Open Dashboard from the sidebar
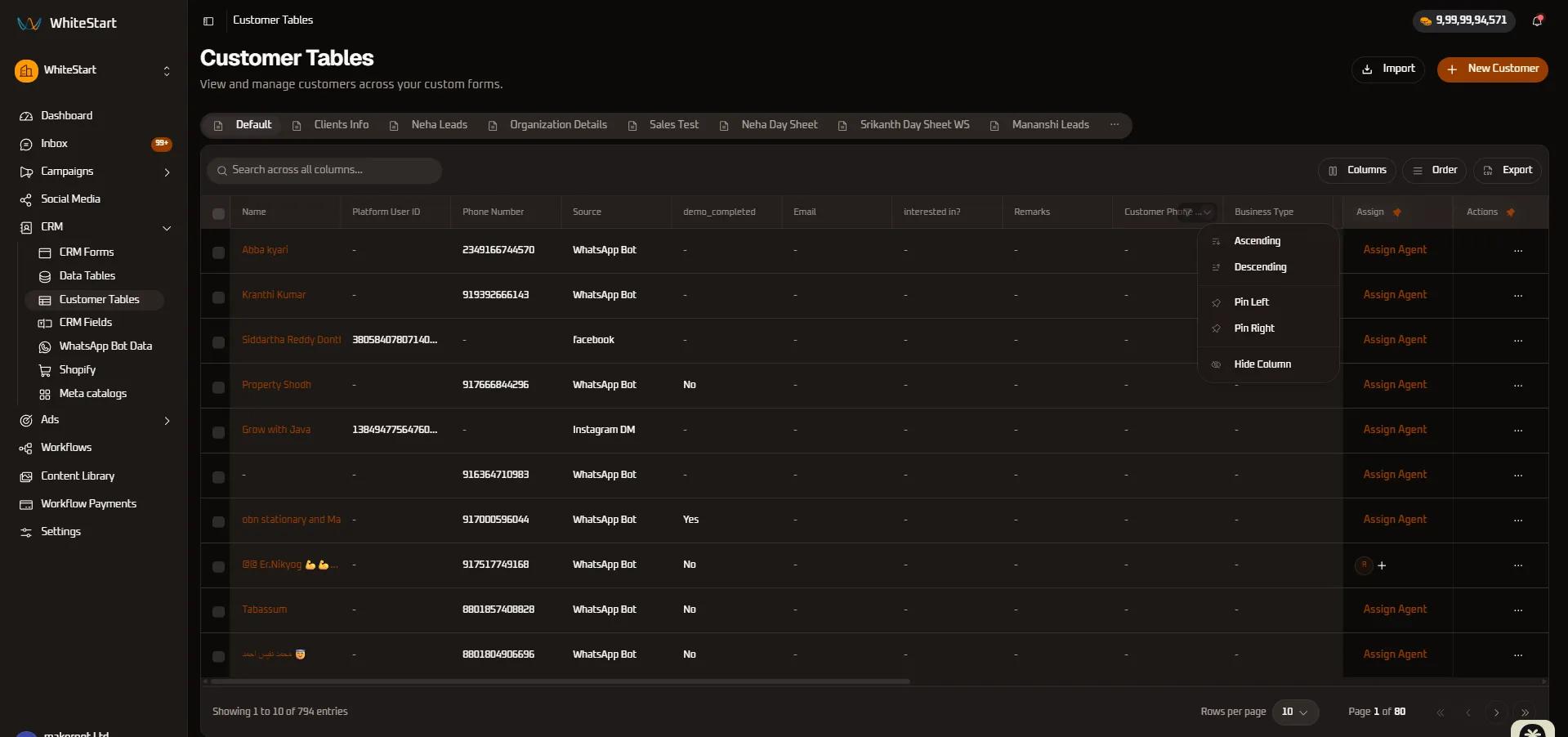The height and width of the screenshot is (737, 1568). tap(66, 116)
